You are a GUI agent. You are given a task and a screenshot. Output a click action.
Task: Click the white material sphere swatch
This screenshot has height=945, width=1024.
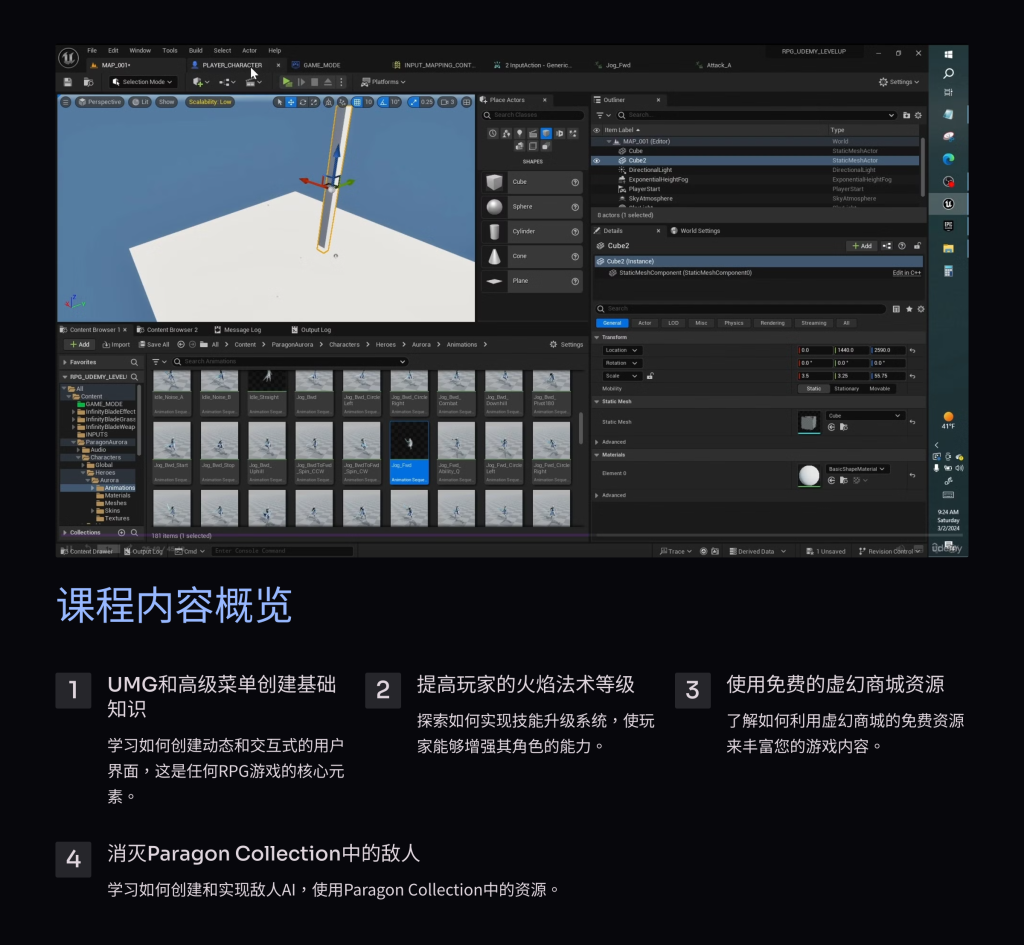pos(809,475)
